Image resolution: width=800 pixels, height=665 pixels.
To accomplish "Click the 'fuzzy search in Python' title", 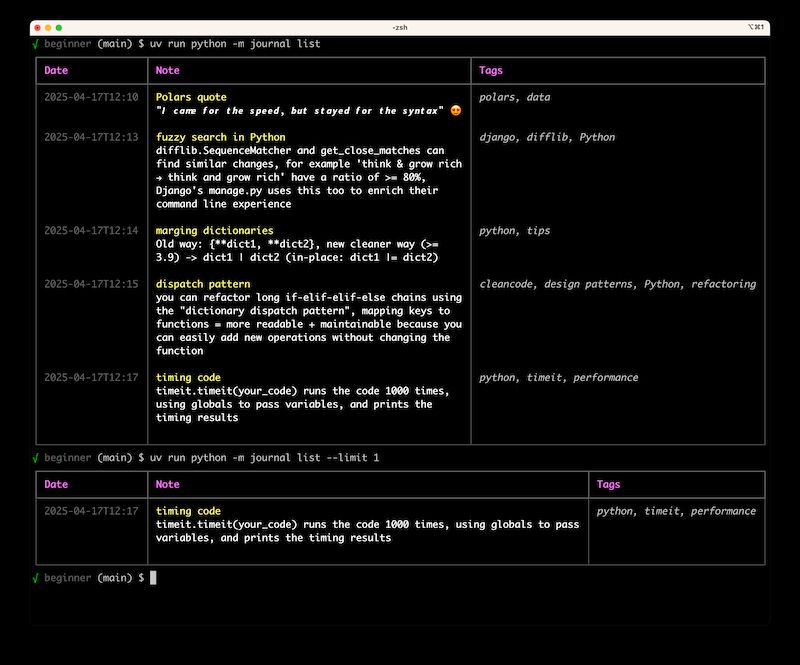I will pyautogui.click(x=220, y=137).
